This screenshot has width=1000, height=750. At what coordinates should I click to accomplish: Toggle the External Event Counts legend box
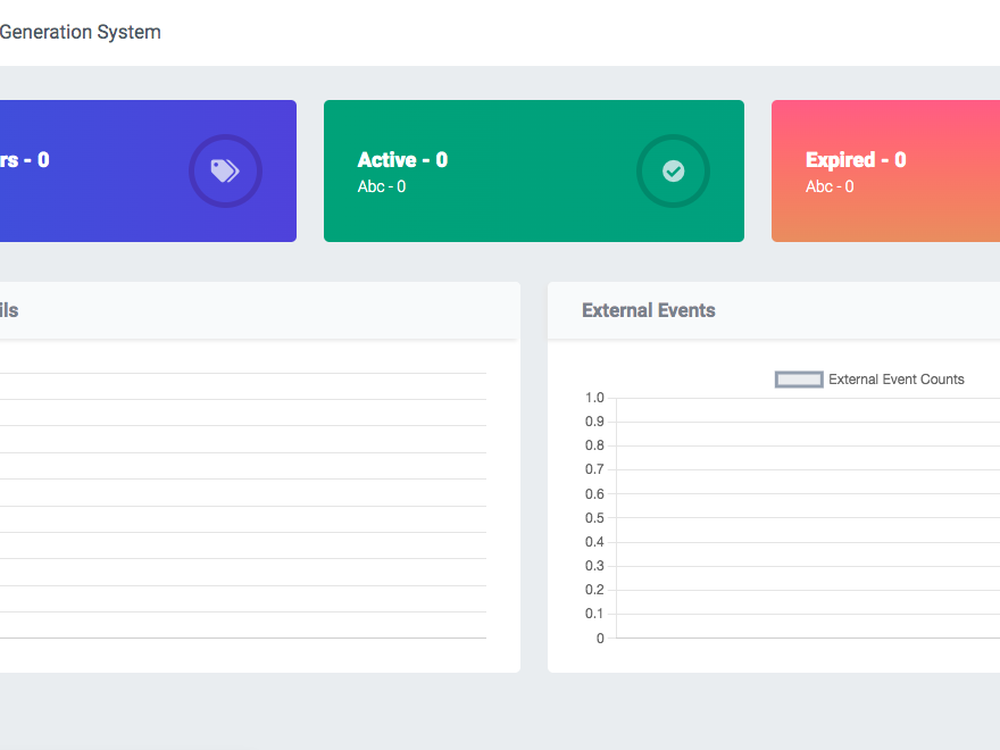[x=799, y=380]
